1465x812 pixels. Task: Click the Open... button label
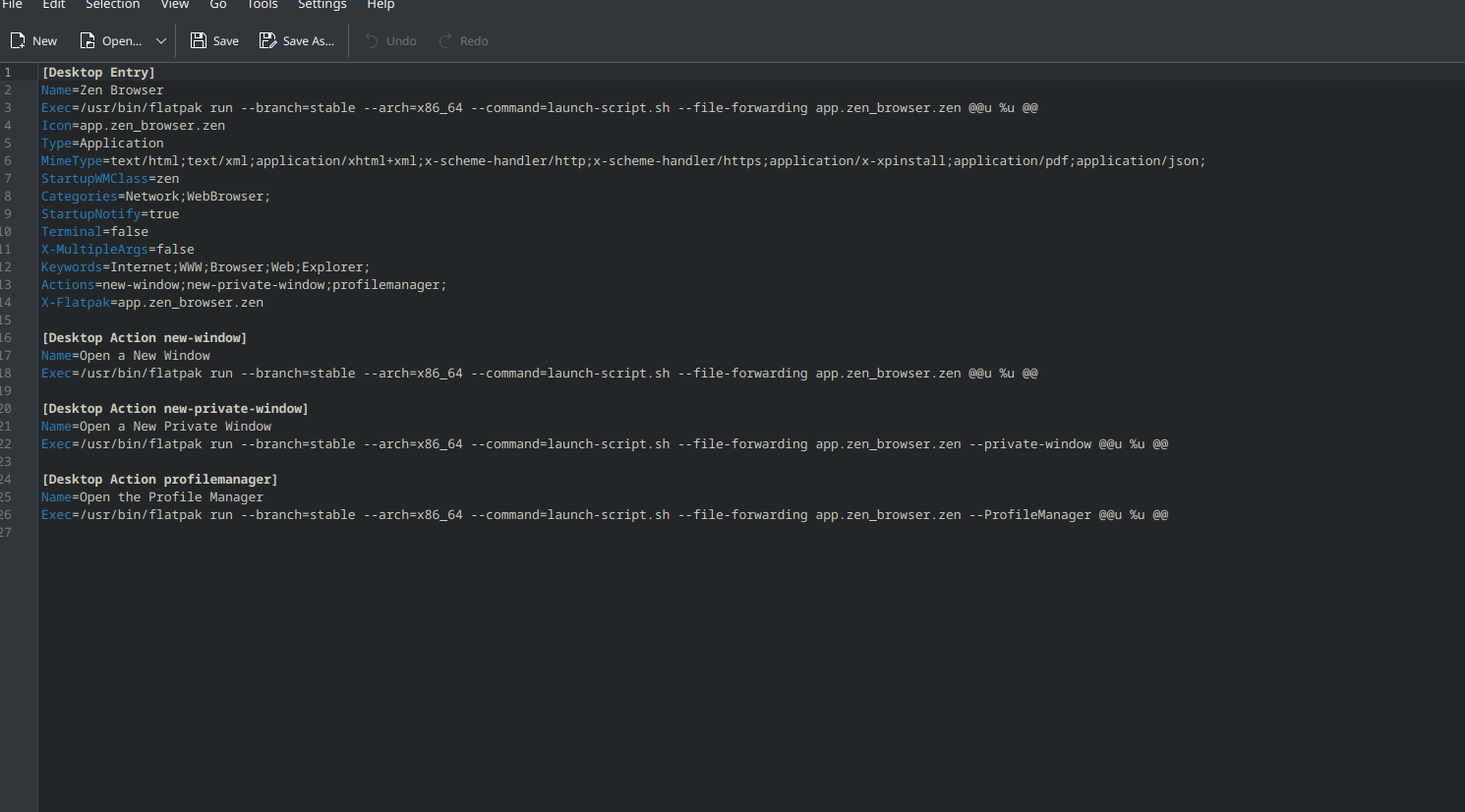pyautogui.click(x=122, y=41)
